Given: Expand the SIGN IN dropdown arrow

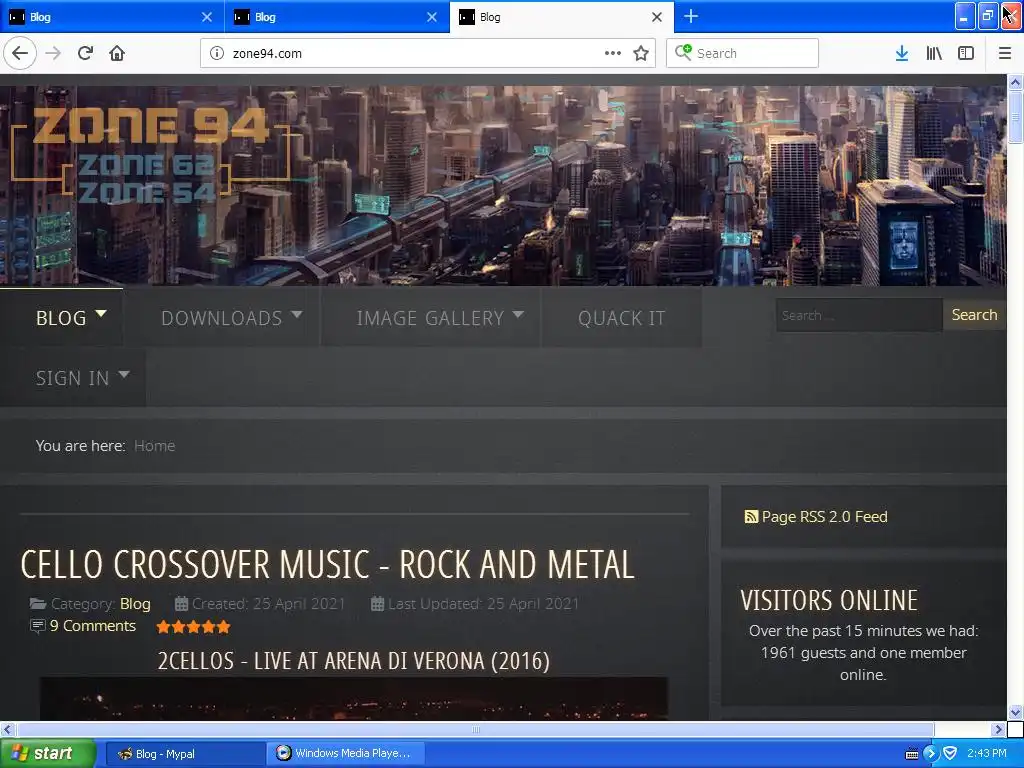Looking at the screenshot, I should (x=123, y=374).
